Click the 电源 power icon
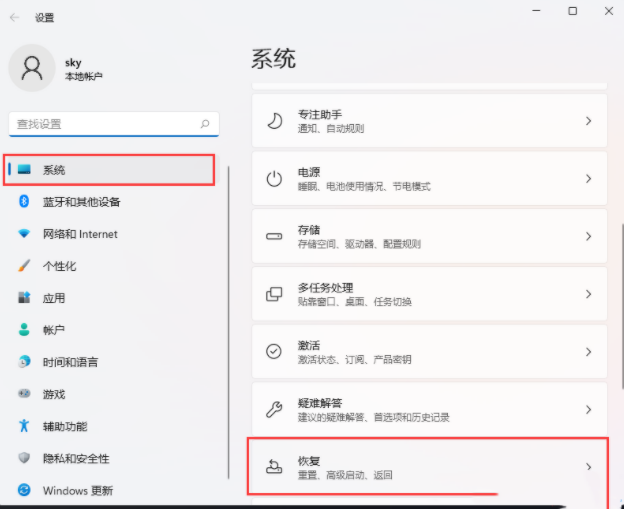624x510 pixels. click(274, 179)
